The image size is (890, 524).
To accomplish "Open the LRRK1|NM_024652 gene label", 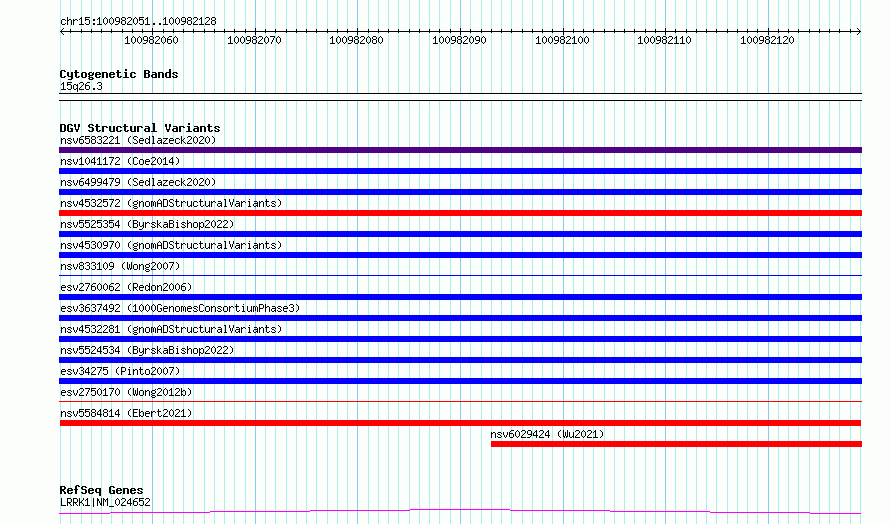I will pos(105,502).
